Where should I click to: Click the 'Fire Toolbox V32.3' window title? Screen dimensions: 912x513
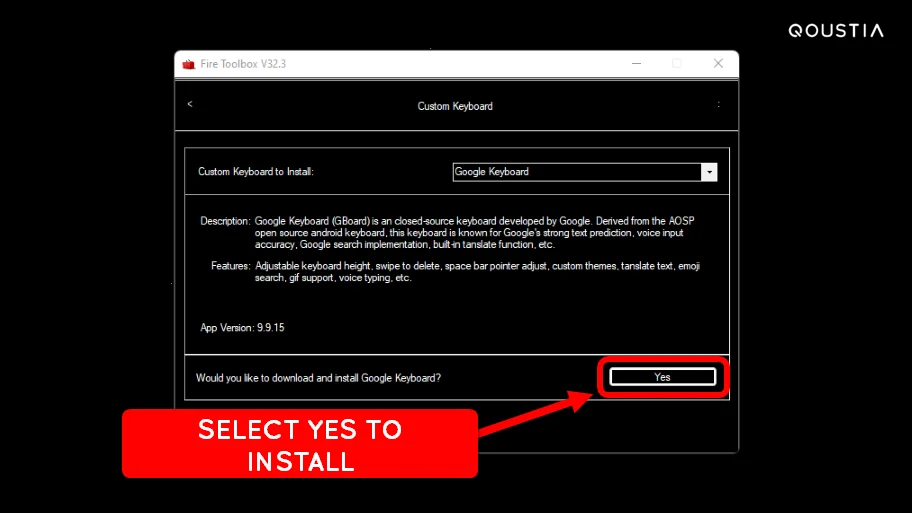[243, 64]
